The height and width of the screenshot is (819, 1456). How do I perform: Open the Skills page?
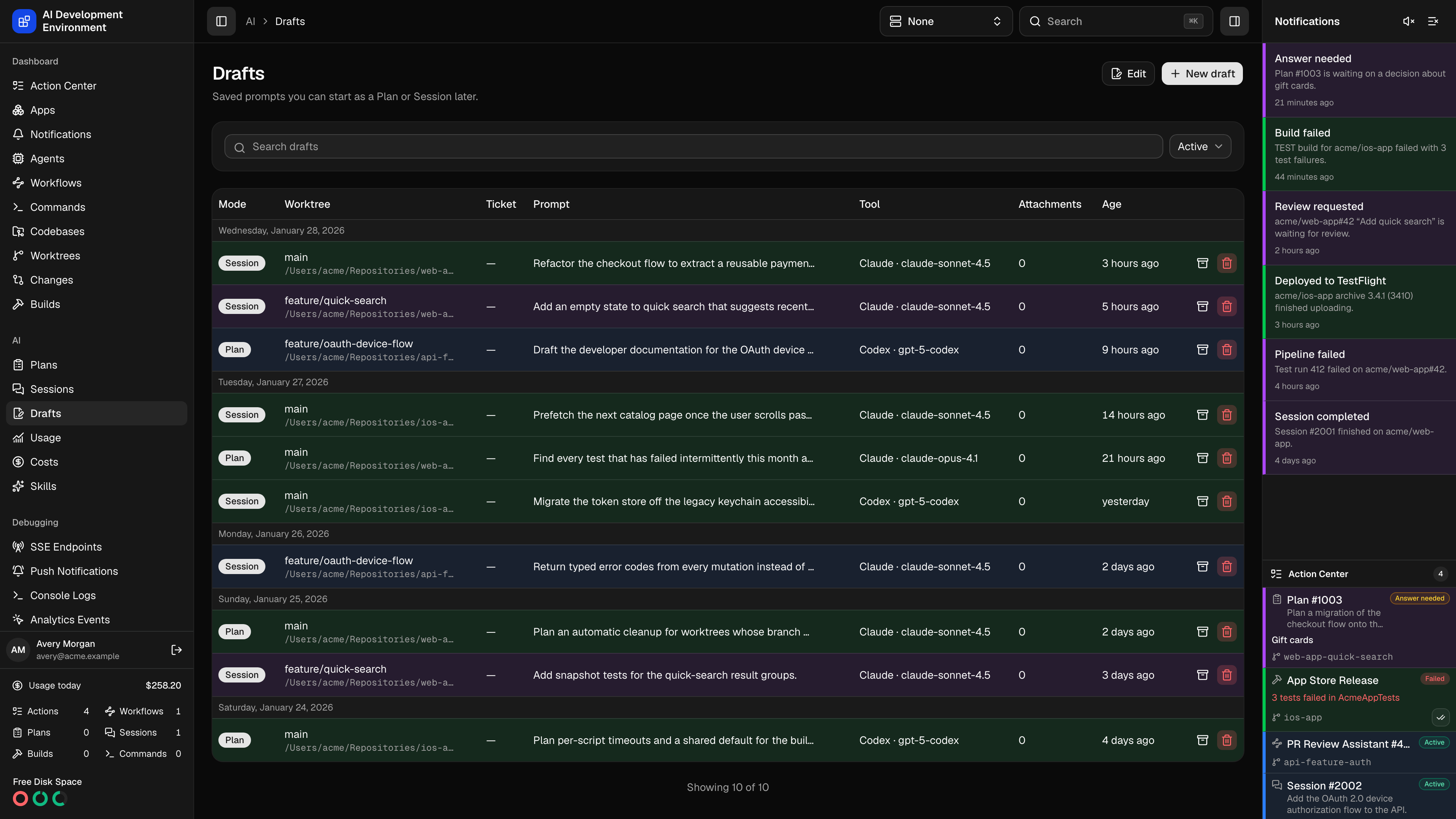pos(97,486)
